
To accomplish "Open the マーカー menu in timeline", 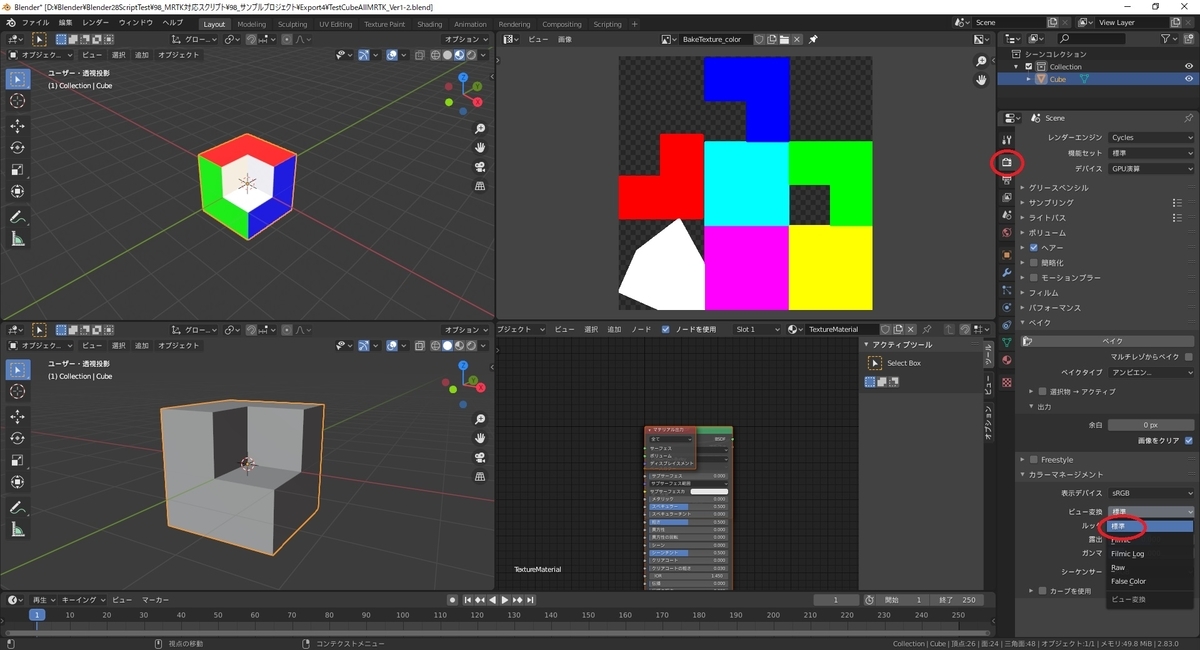I will [x=155, y=600].
